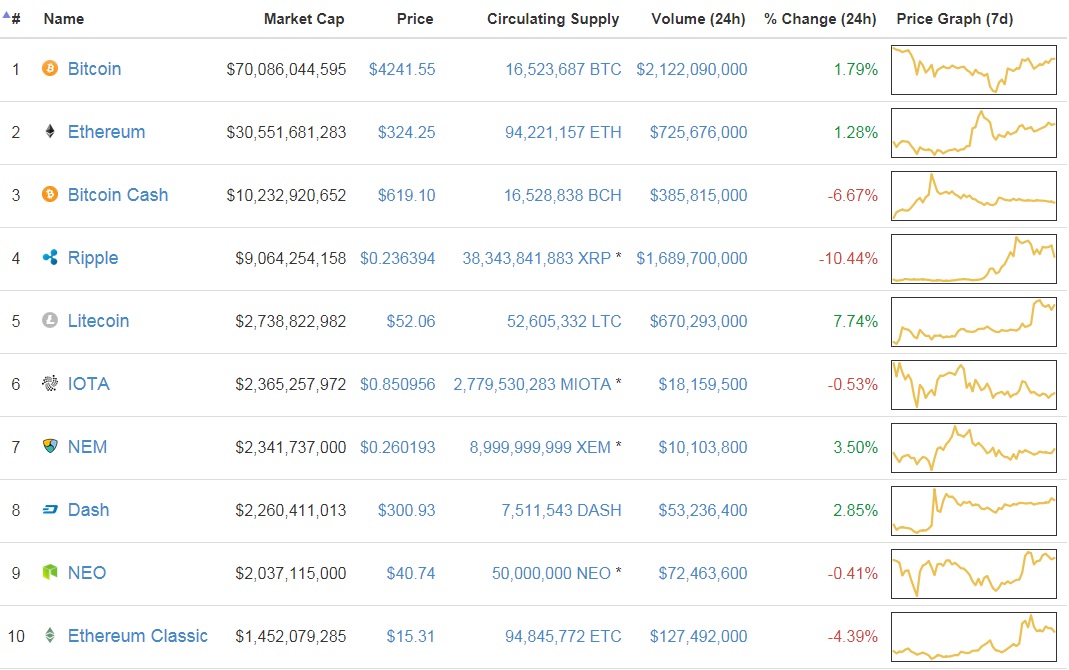The height and width of the screenshot is (670, 1069).
Task: Click Ethereum Classic price $15.31
Action: [410, 637]
